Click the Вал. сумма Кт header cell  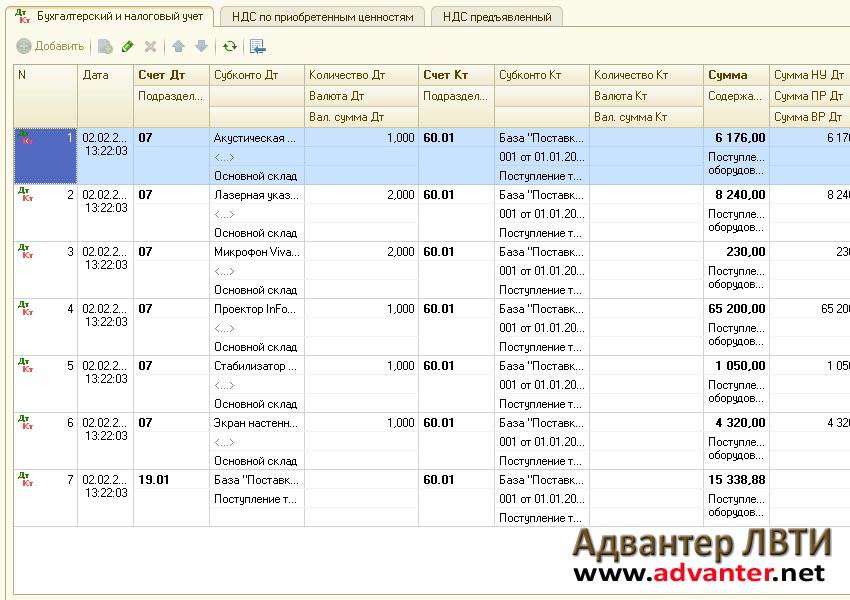pos(647,117)
